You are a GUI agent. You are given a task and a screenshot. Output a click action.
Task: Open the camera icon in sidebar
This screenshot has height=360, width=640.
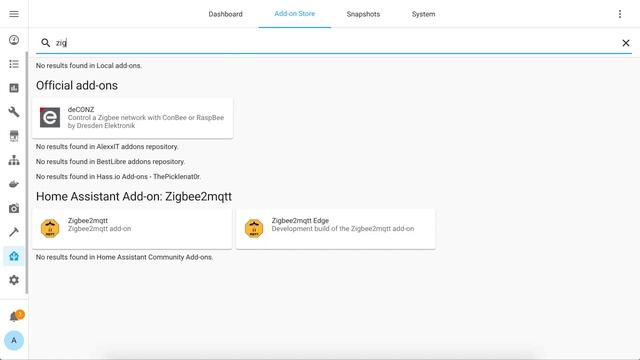[x=14, y=208]
